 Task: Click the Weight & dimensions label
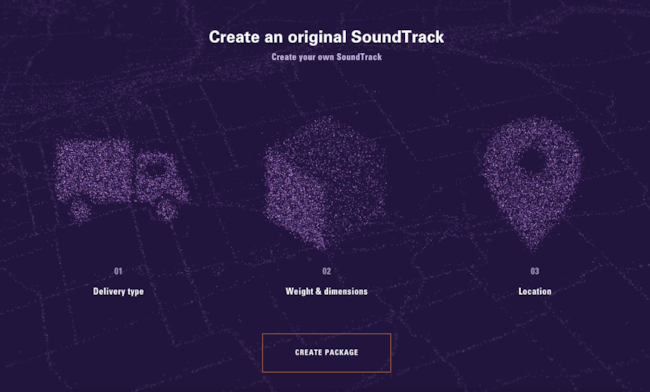(x=327, y=291)
